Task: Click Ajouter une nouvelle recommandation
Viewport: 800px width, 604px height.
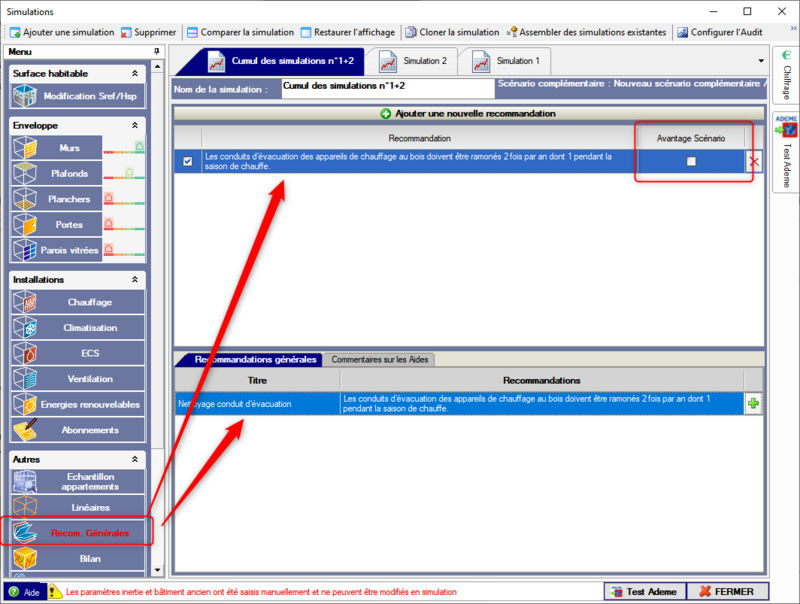Action: click(468, 114)
